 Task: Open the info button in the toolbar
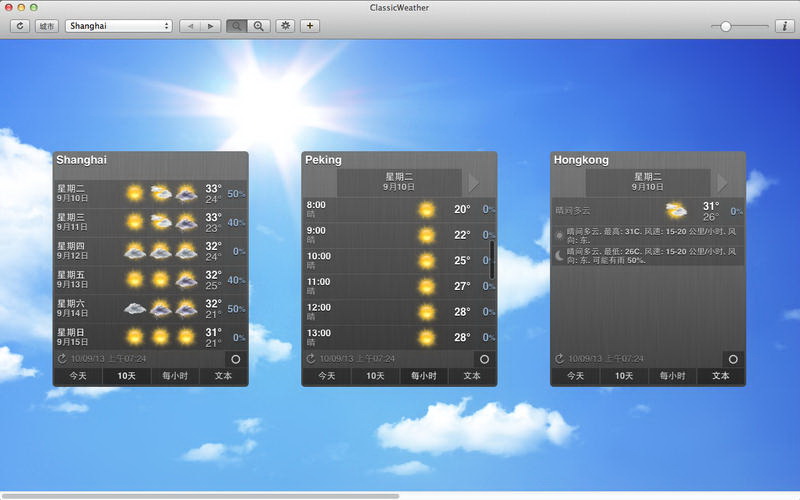click(784, 26)
